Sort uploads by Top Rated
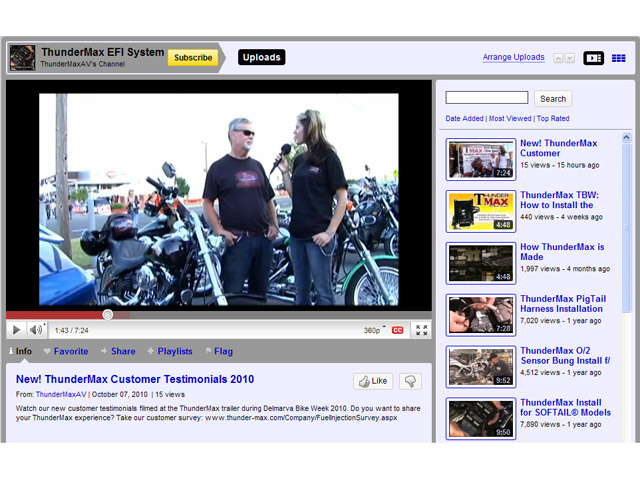This screenshot has height=480, width=640. [553, 118]
